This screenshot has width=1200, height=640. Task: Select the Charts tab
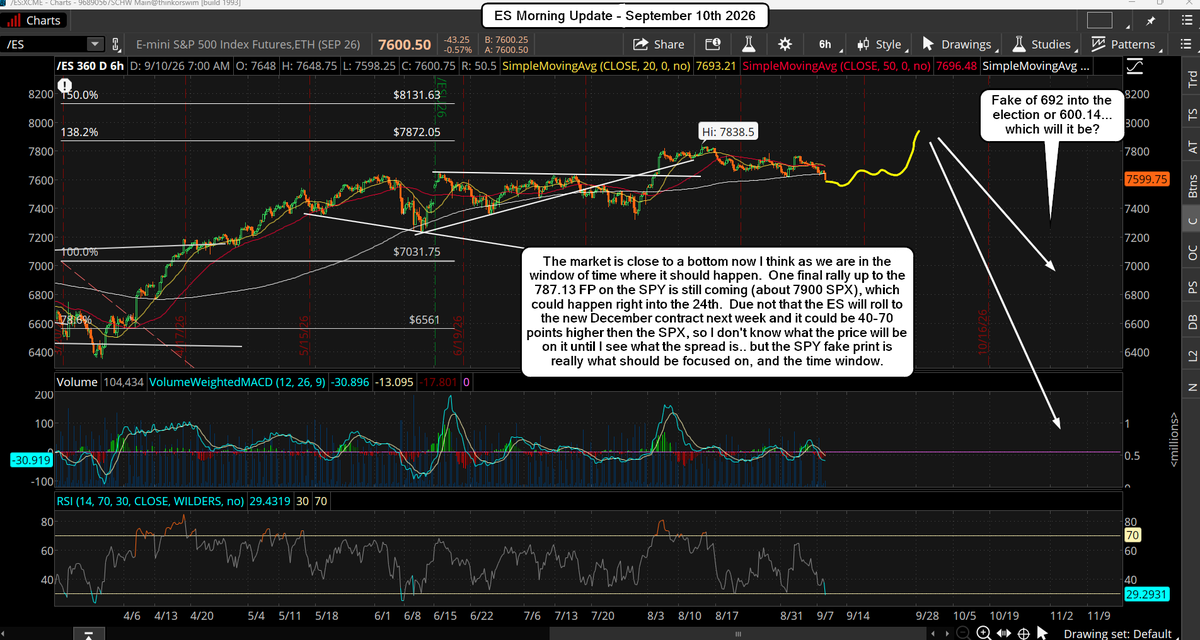pyautogui.click(x=34, y=20)
